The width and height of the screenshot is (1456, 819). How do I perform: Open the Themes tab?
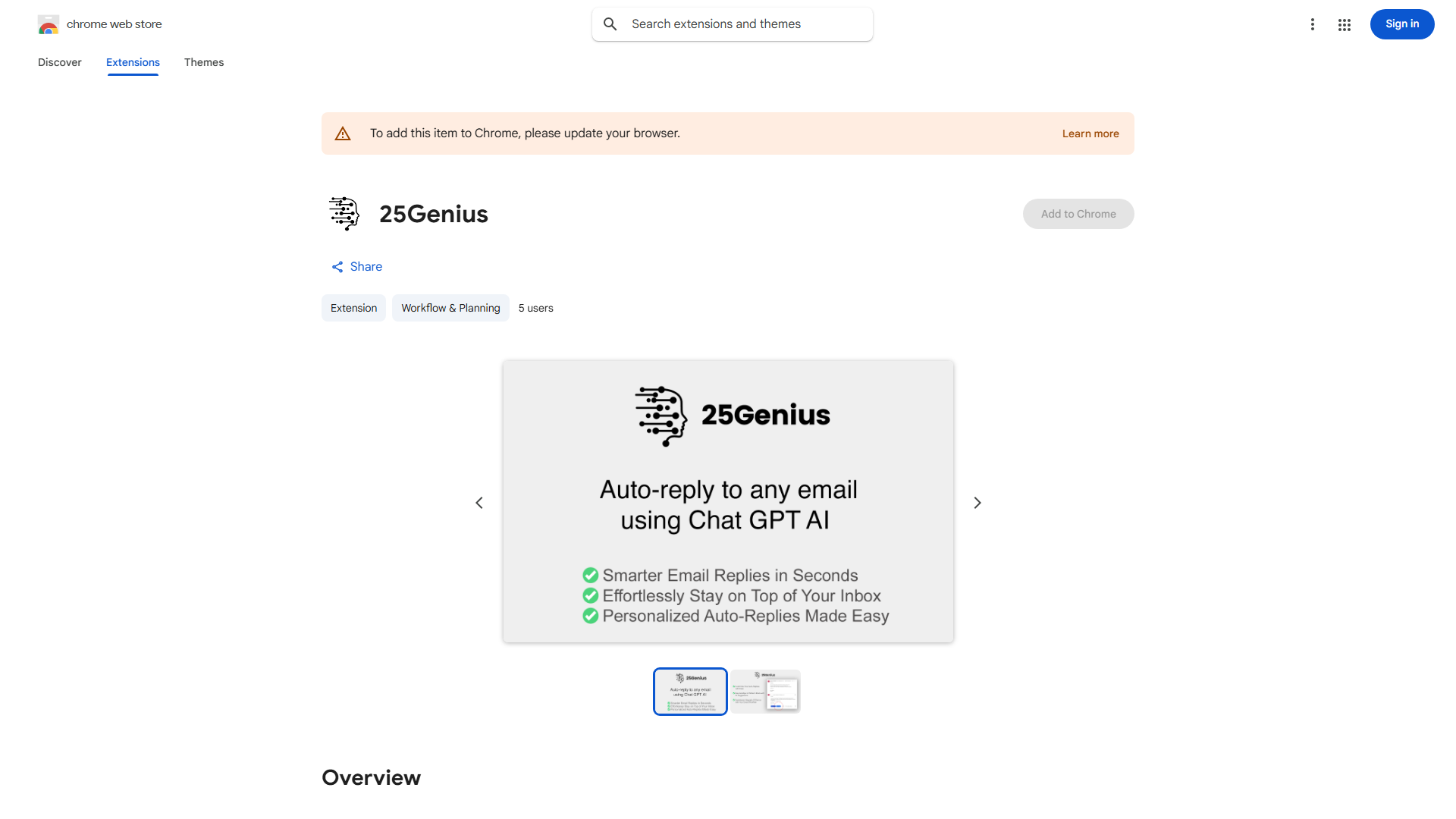click(x=204, y=62)
